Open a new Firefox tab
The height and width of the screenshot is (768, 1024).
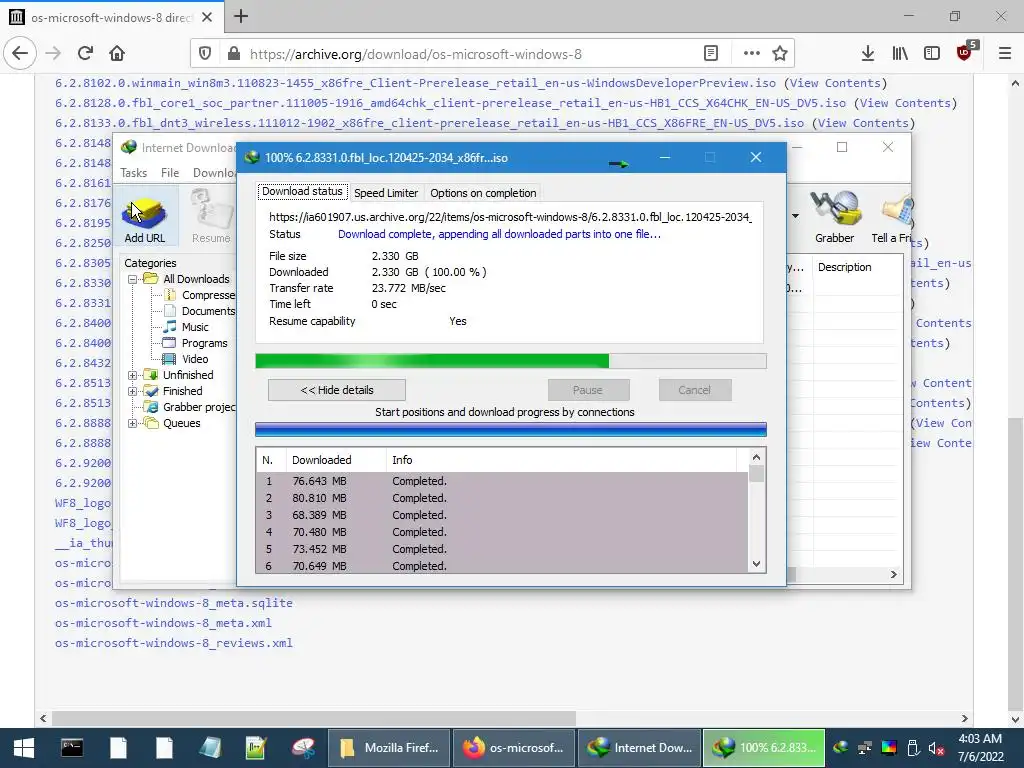click(x=241, y=16)
